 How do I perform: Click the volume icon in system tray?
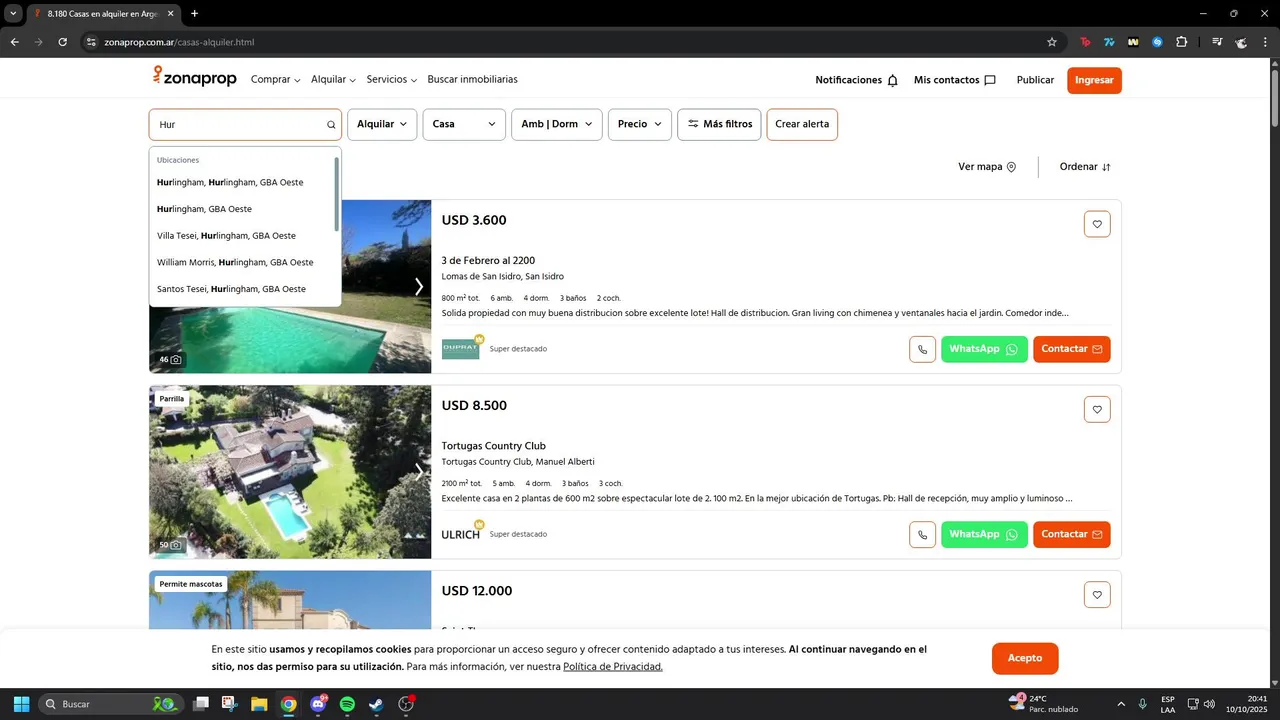tap(1210, 704)
